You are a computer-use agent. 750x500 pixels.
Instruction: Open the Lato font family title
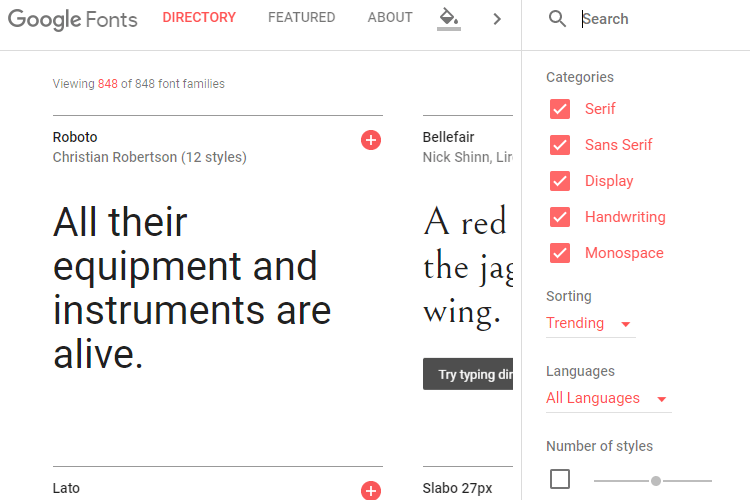tap(66, 488)
